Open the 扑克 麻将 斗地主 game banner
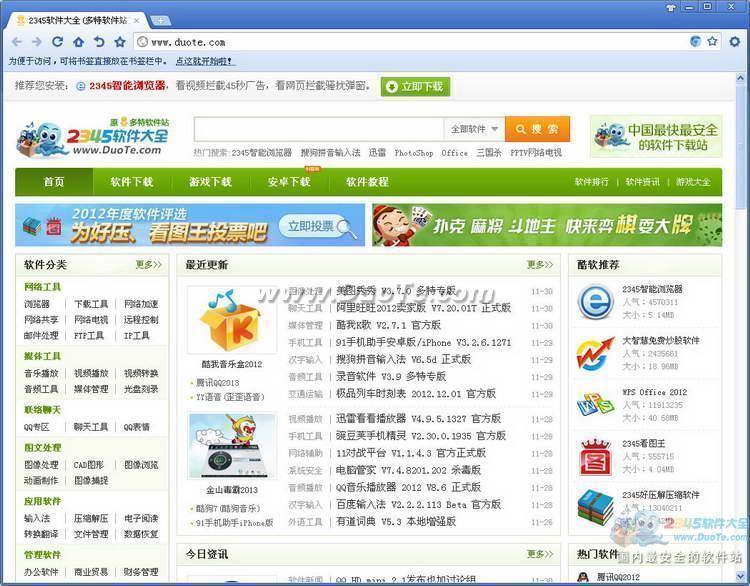The height and width of the screenshot is (586, 750). pos(547,225)
